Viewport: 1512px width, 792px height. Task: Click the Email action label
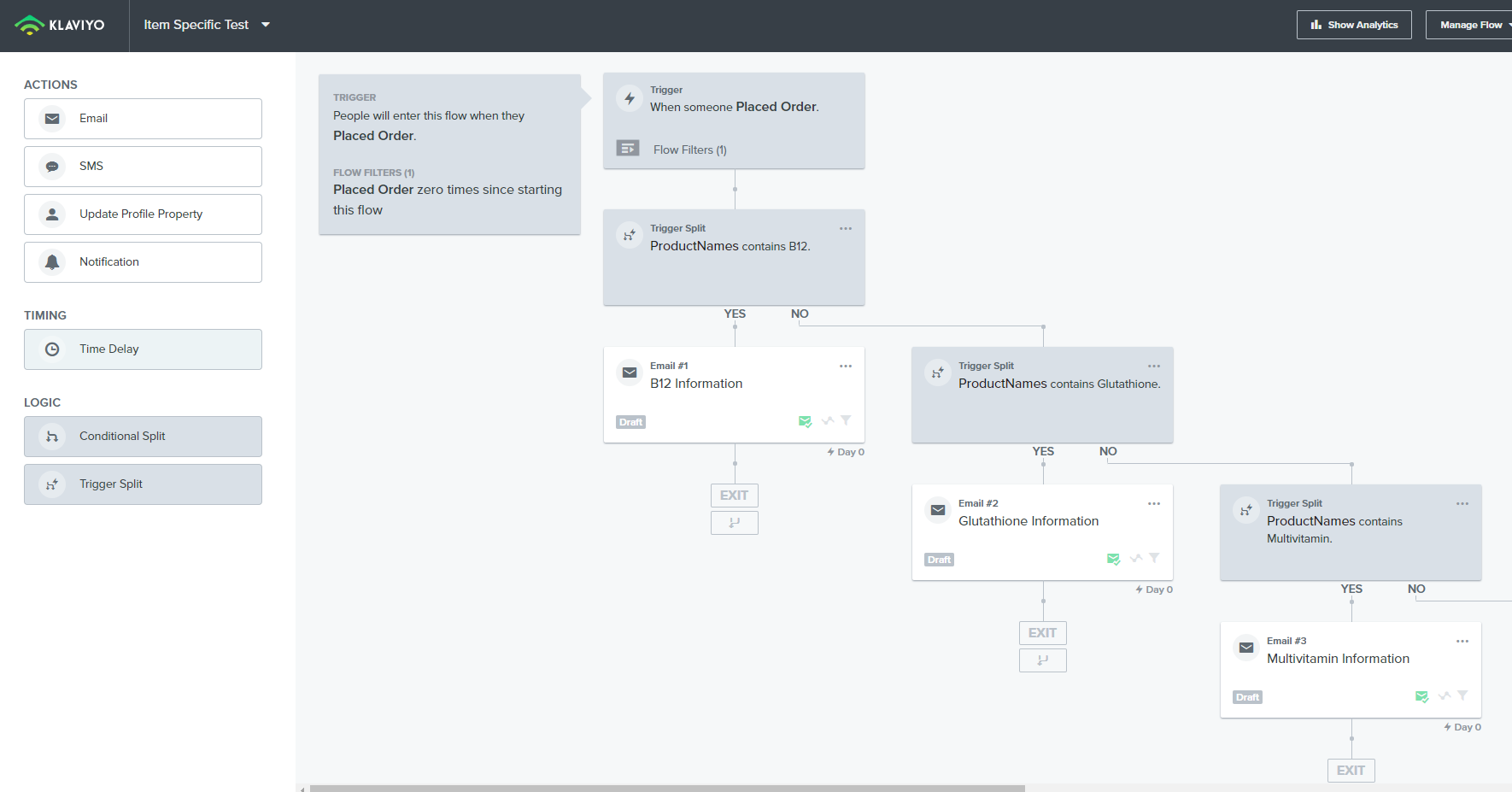tap(93, 119)
